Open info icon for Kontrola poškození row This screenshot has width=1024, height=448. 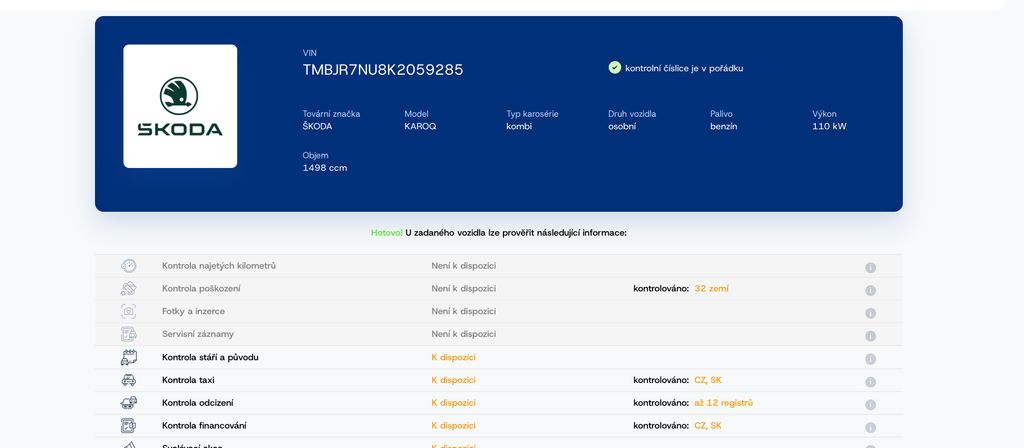click(871, 291)
